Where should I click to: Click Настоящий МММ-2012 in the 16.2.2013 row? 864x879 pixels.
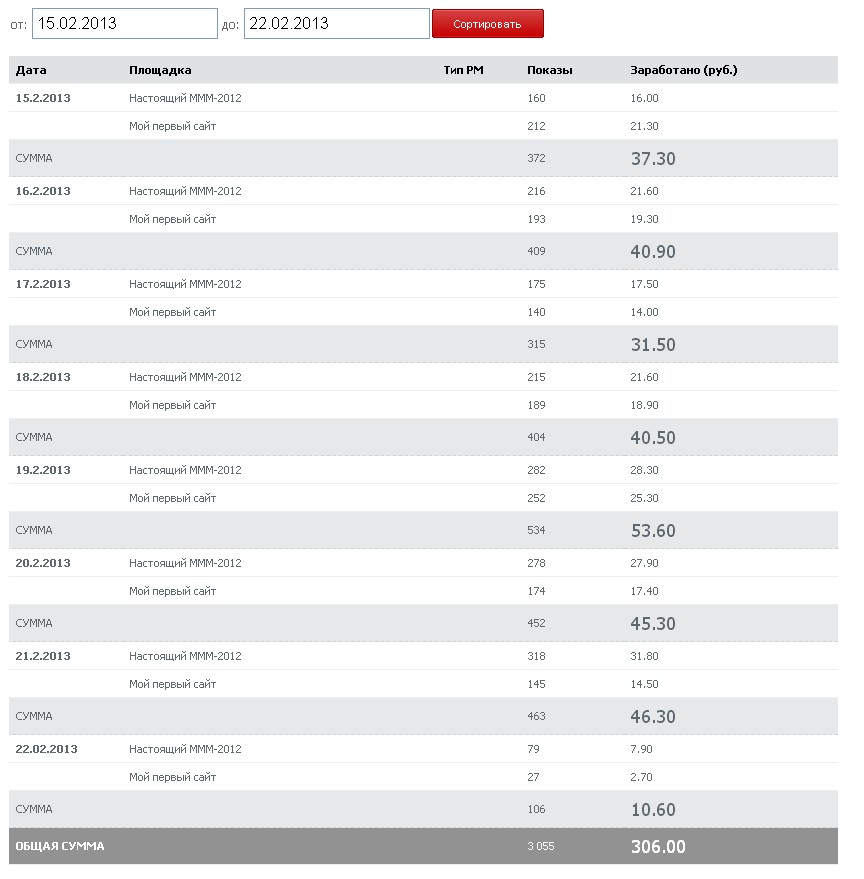185,191
